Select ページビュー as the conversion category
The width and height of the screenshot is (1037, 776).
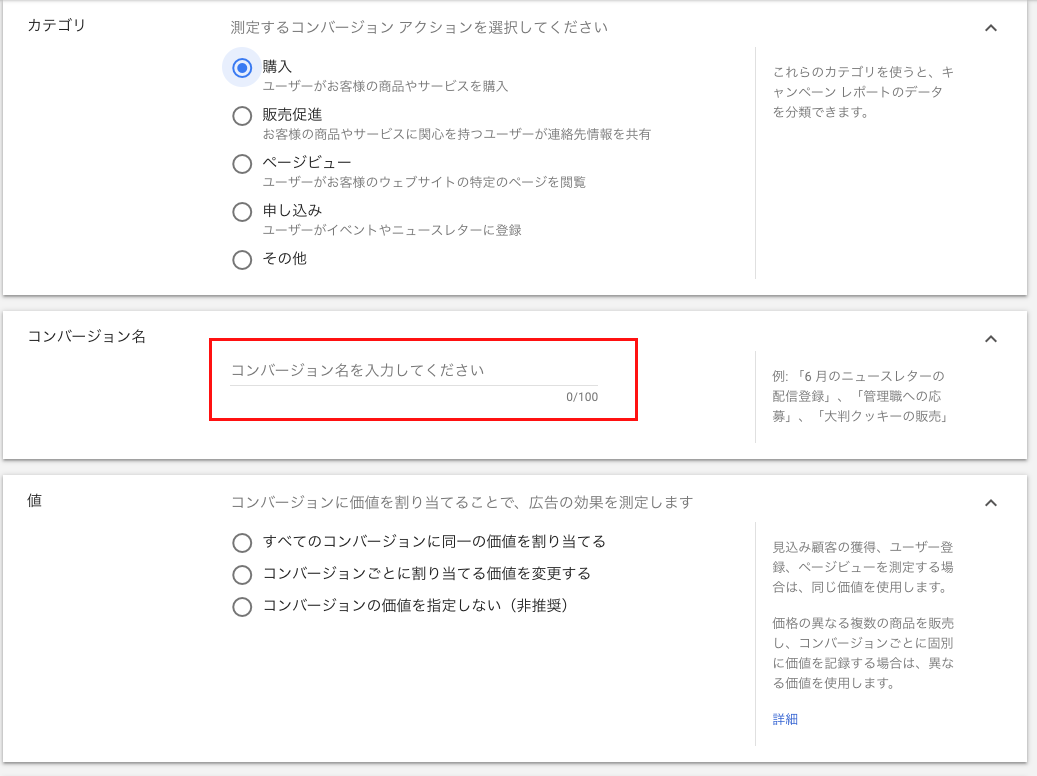point(241,164)
